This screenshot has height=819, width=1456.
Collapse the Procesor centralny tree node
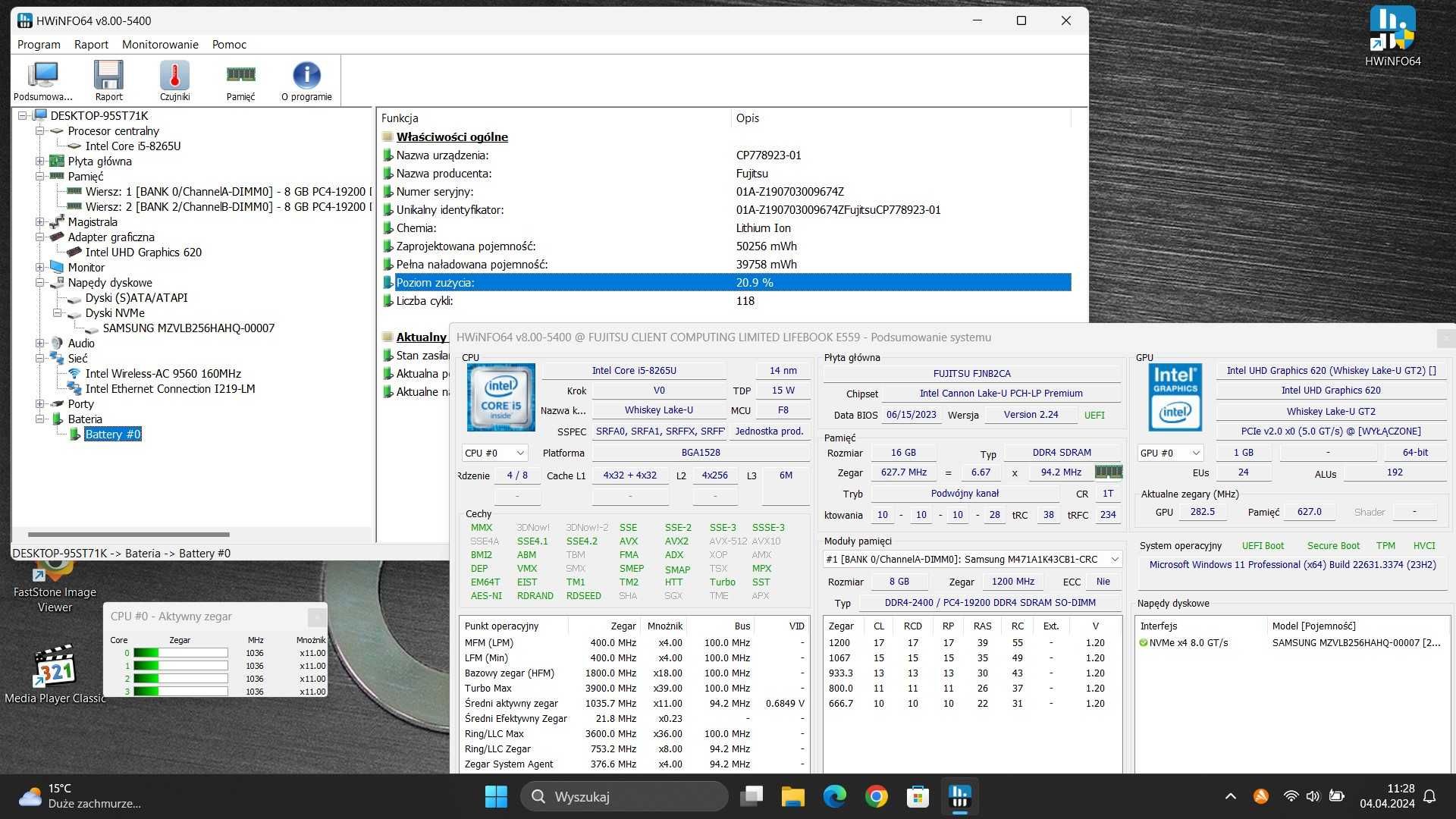click(39, 130)
